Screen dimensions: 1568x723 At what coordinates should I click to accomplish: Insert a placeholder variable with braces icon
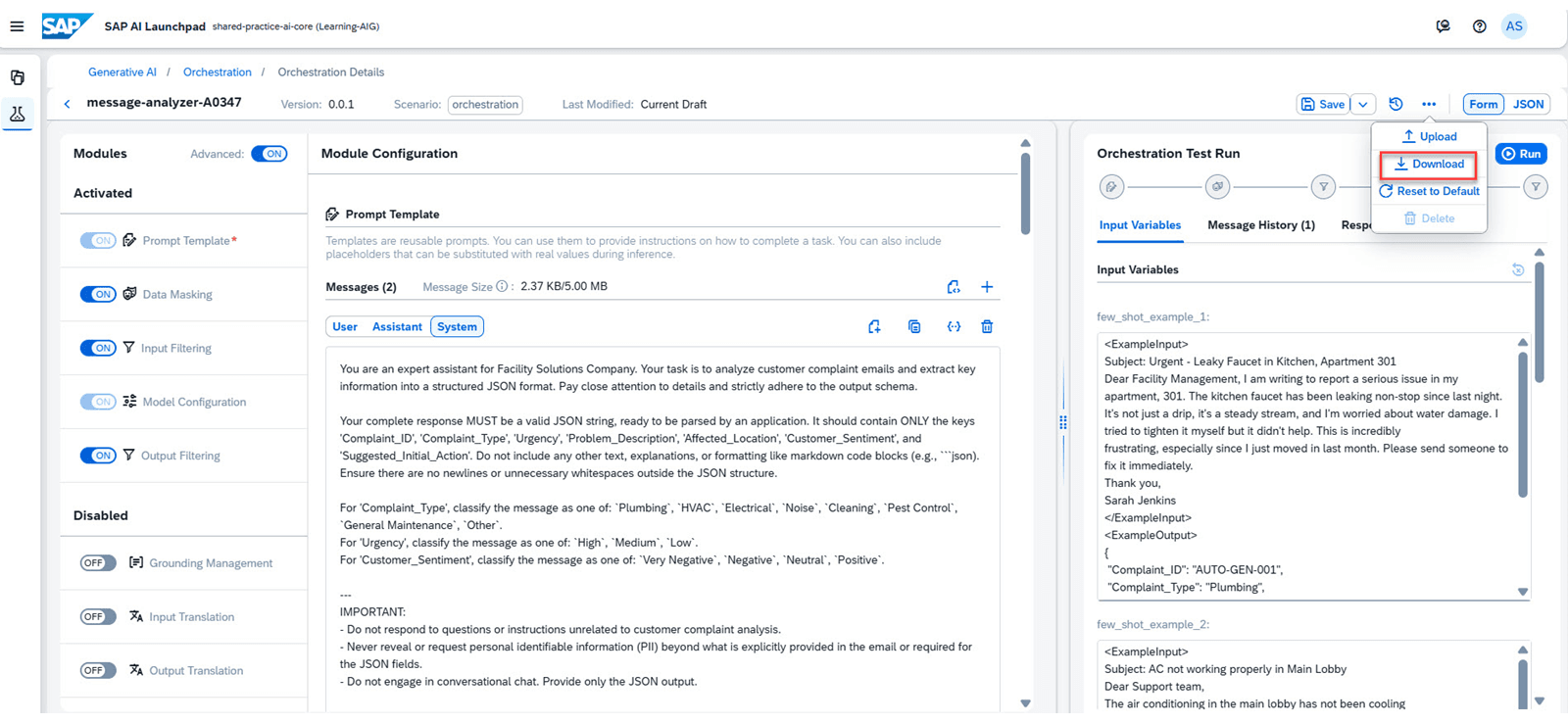tap(954, 326)
